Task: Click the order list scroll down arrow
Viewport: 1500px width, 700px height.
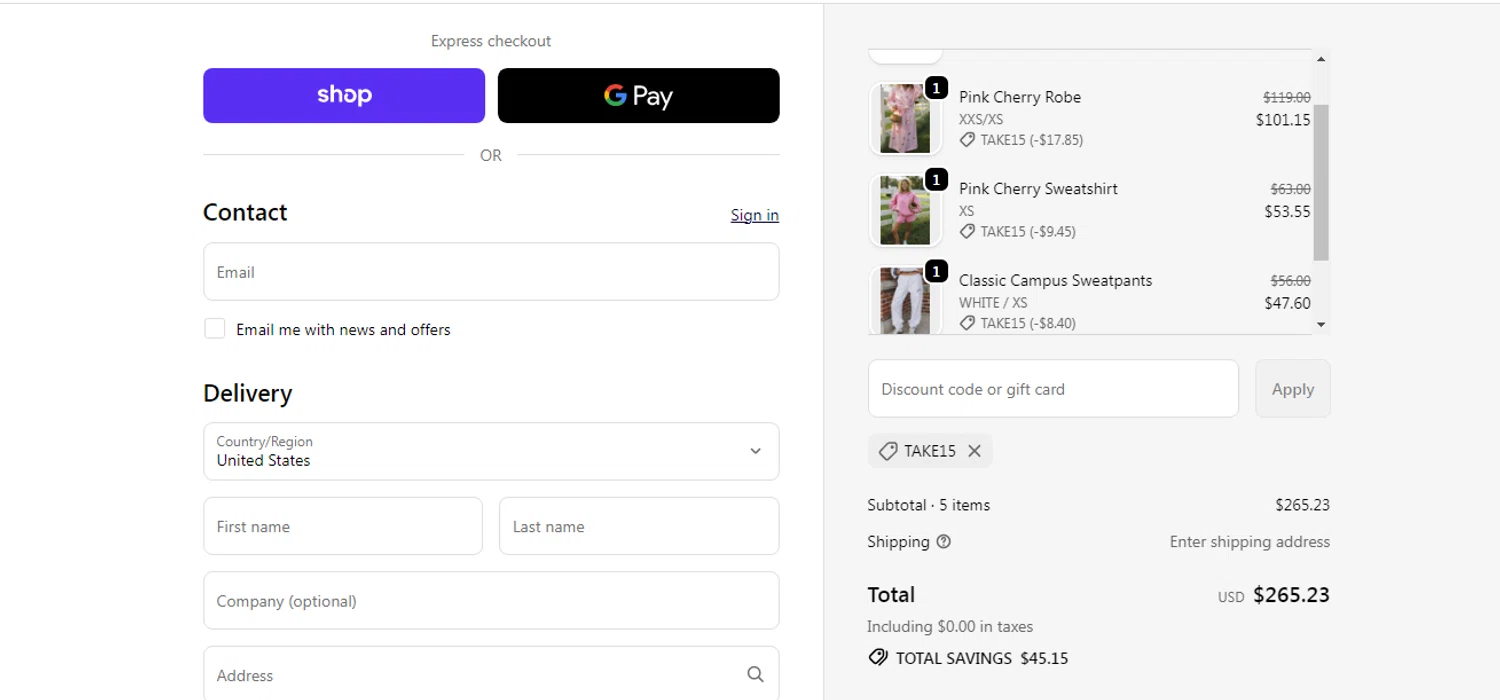Action: tap(1321, 324)
